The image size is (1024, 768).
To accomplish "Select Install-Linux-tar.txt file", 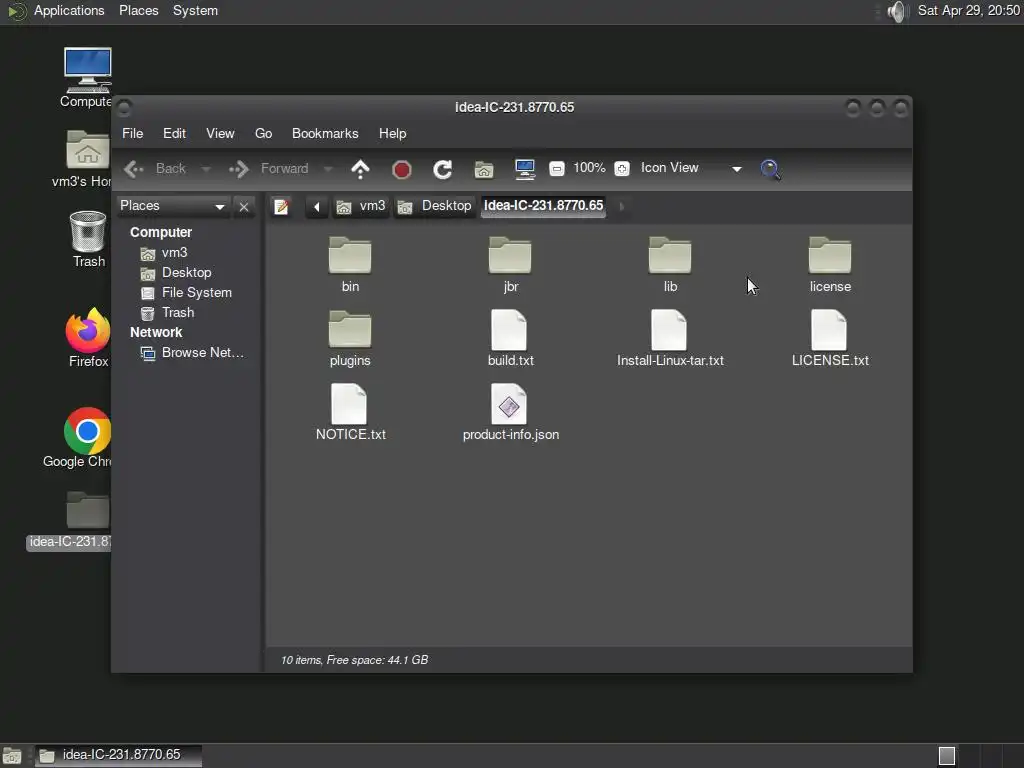I will [x=670, y=338].
